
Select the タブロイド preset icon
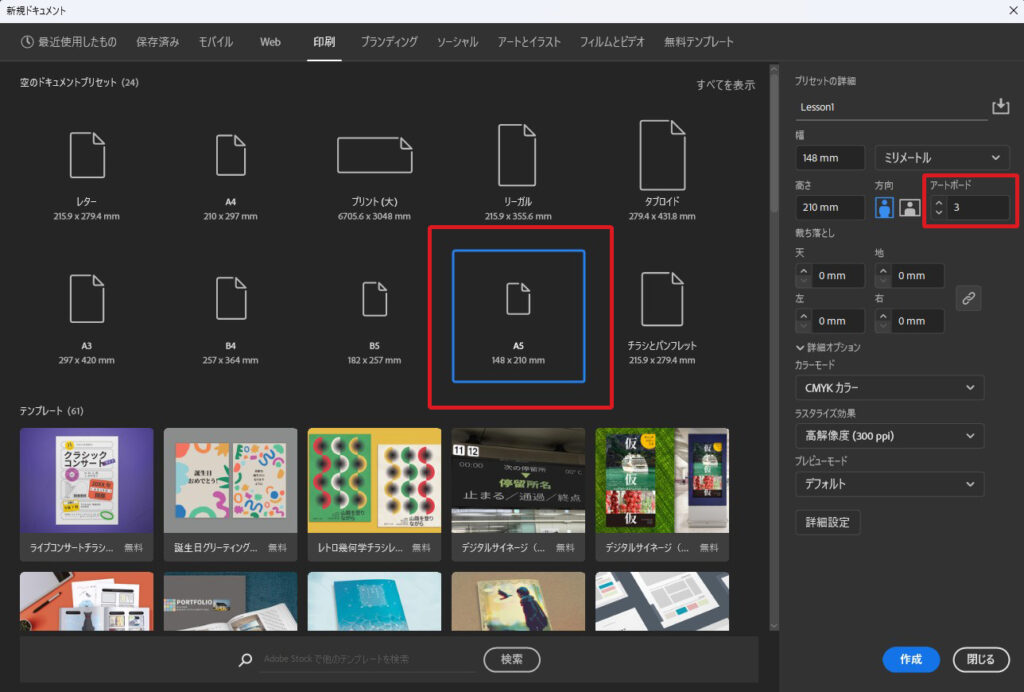(x=662, y=155)
